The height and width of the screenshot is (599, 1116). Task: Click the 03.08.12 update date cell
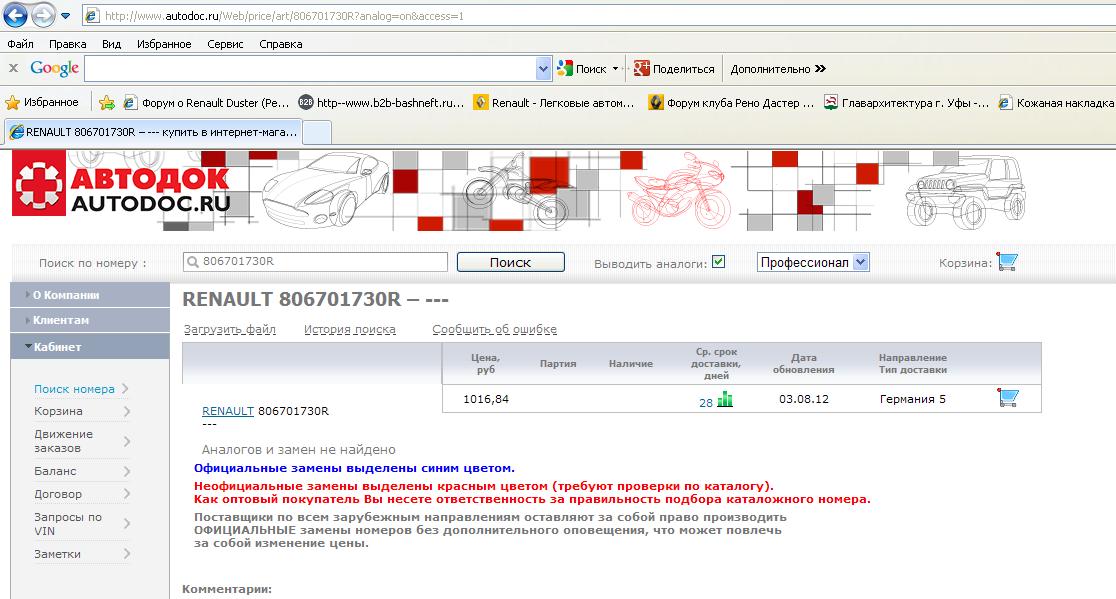804,399
